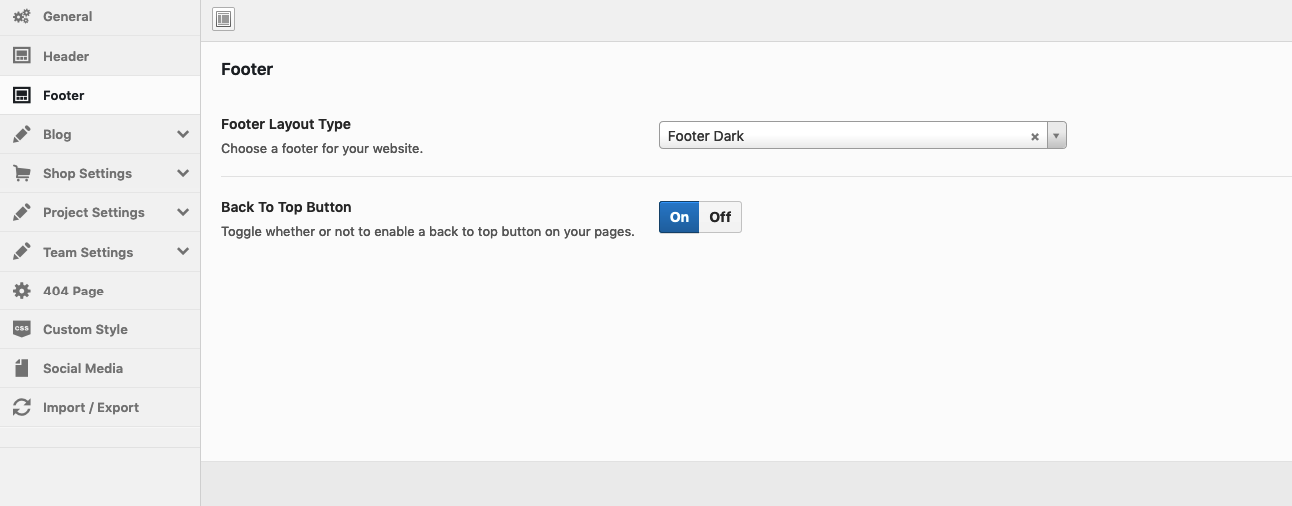Expand the Blog submenu chevron
This screenshot has height=506, width=1292.
point(182,134)
